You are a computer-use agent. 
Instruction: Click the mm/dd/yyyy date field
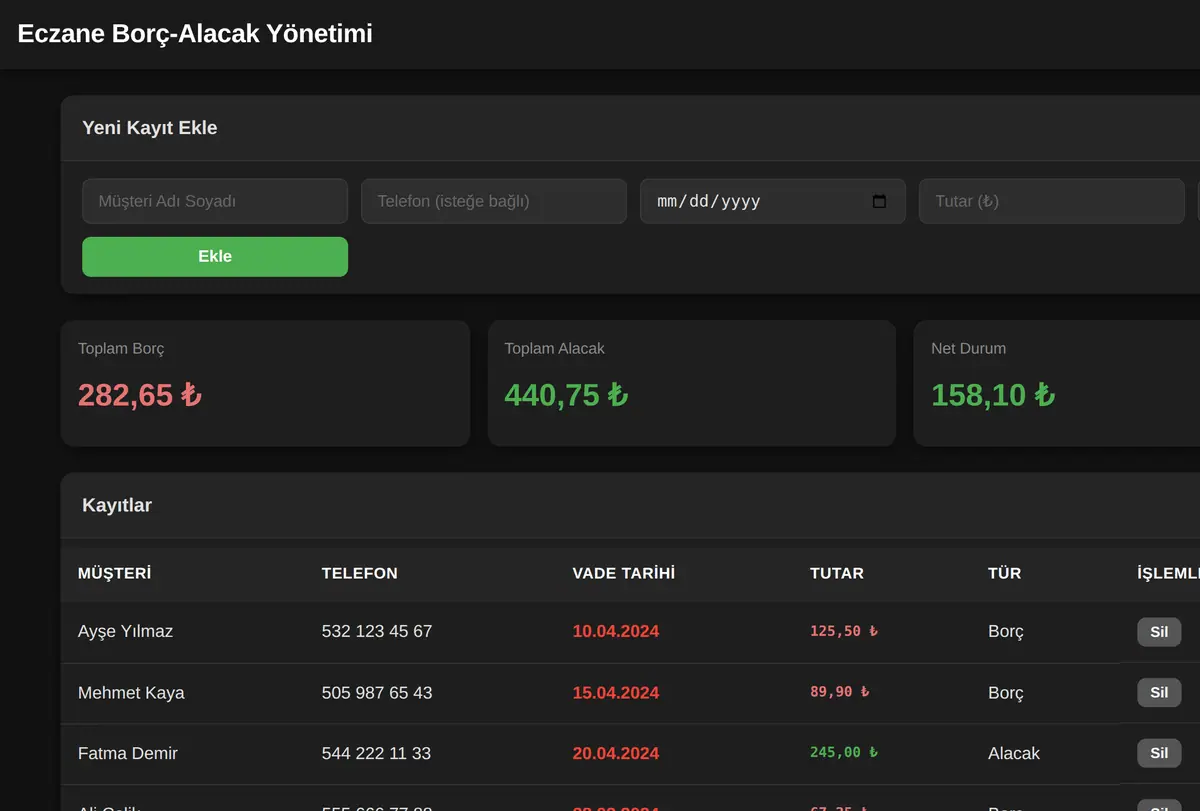[773, 201]
